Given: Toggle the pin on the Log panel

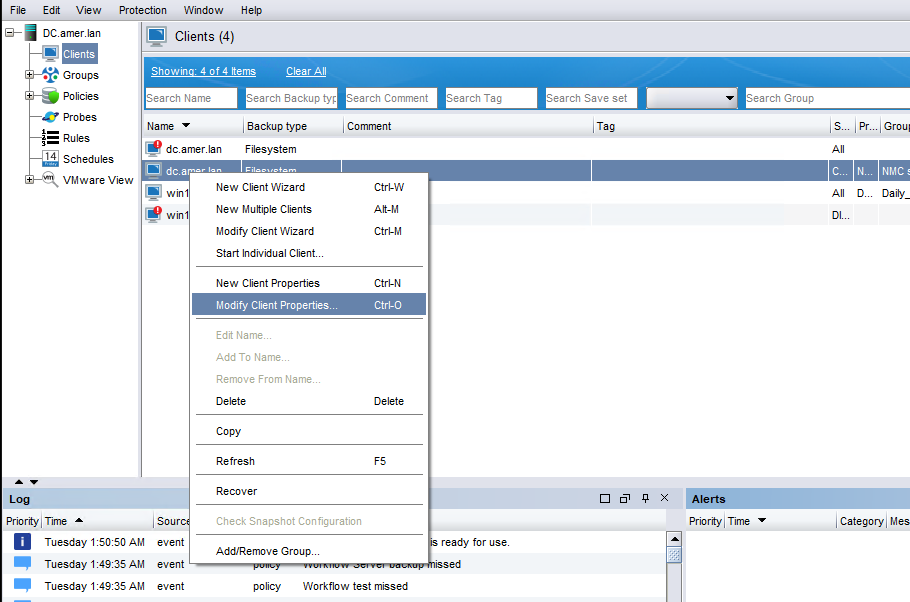Looking at the screenshot, I should 645,497.
